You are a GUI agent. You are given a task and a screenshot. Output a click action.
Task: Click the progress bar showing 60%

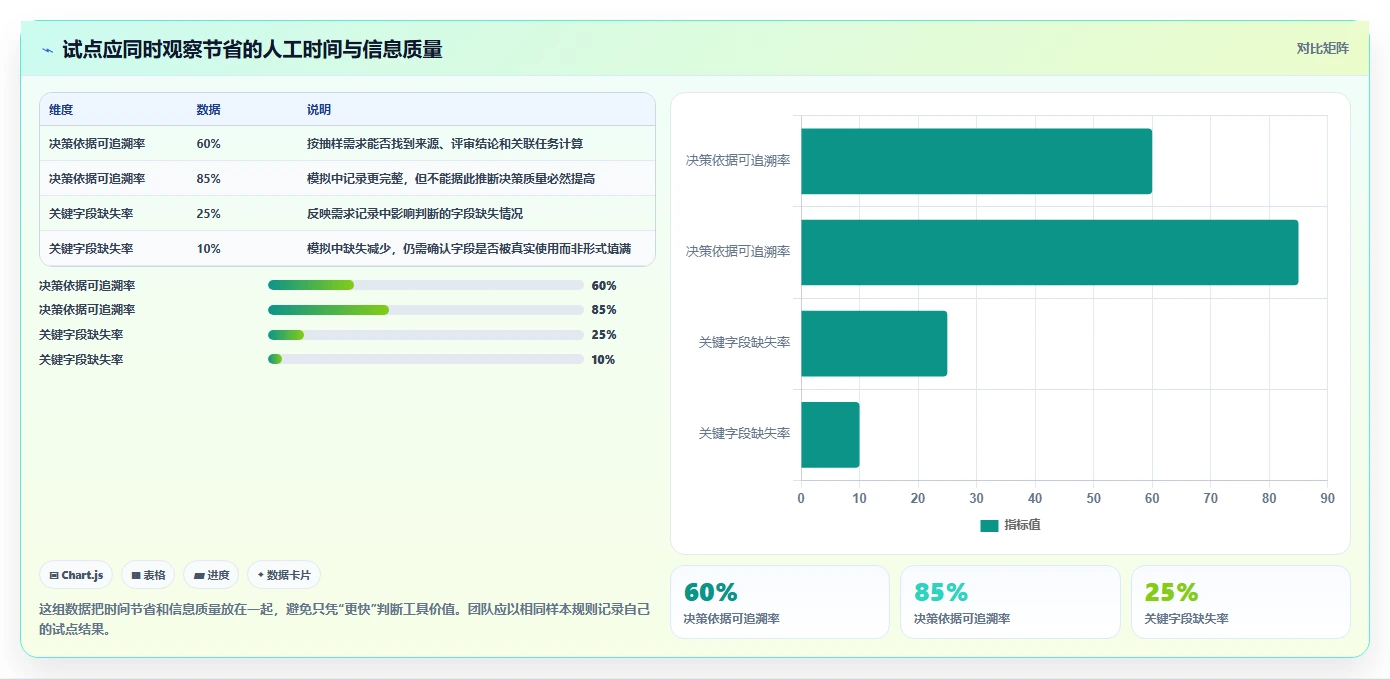(x=426, y=285)
